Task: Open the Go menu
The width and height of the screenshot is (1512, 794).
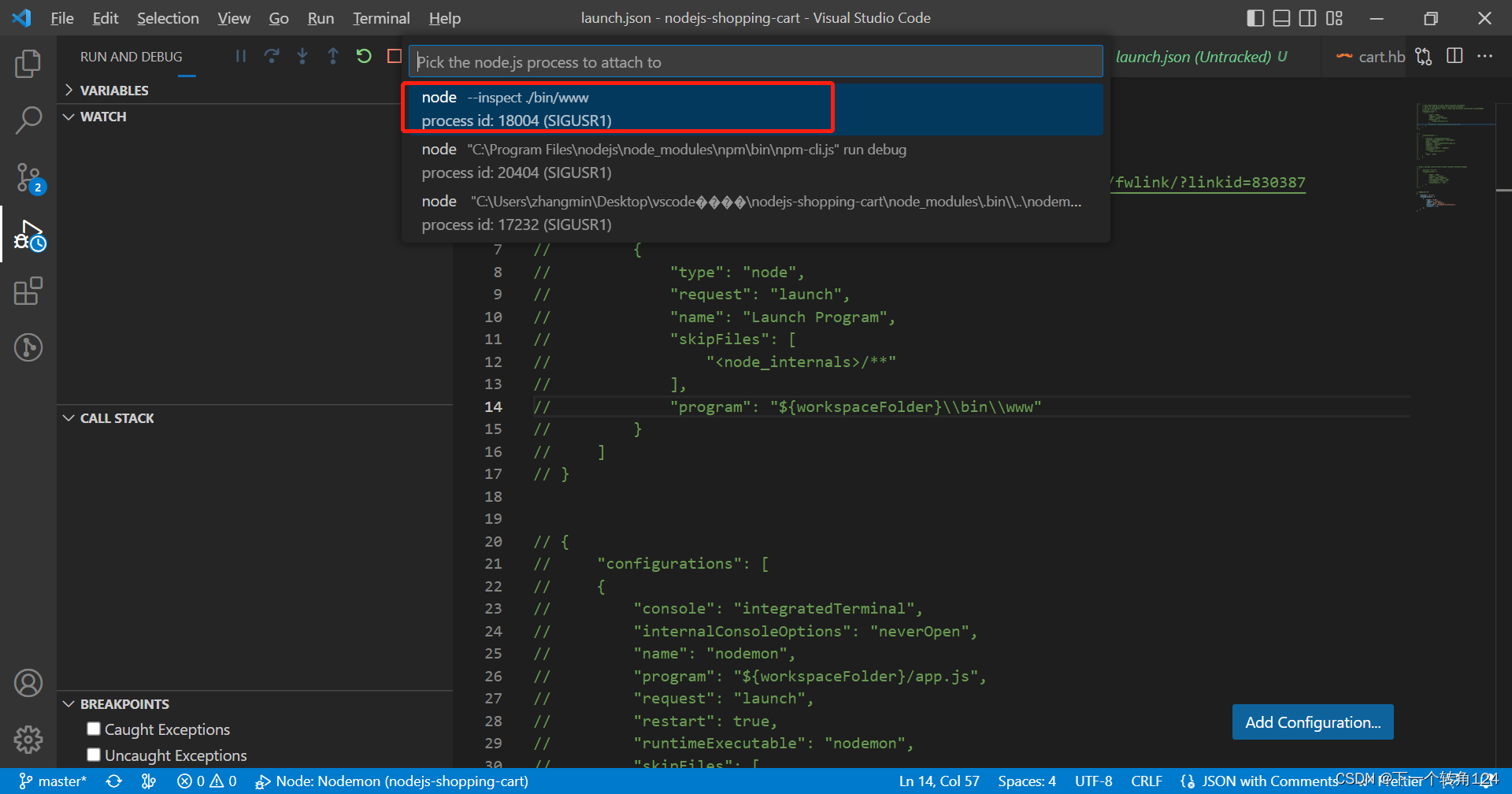Action: tap(279, 18)
